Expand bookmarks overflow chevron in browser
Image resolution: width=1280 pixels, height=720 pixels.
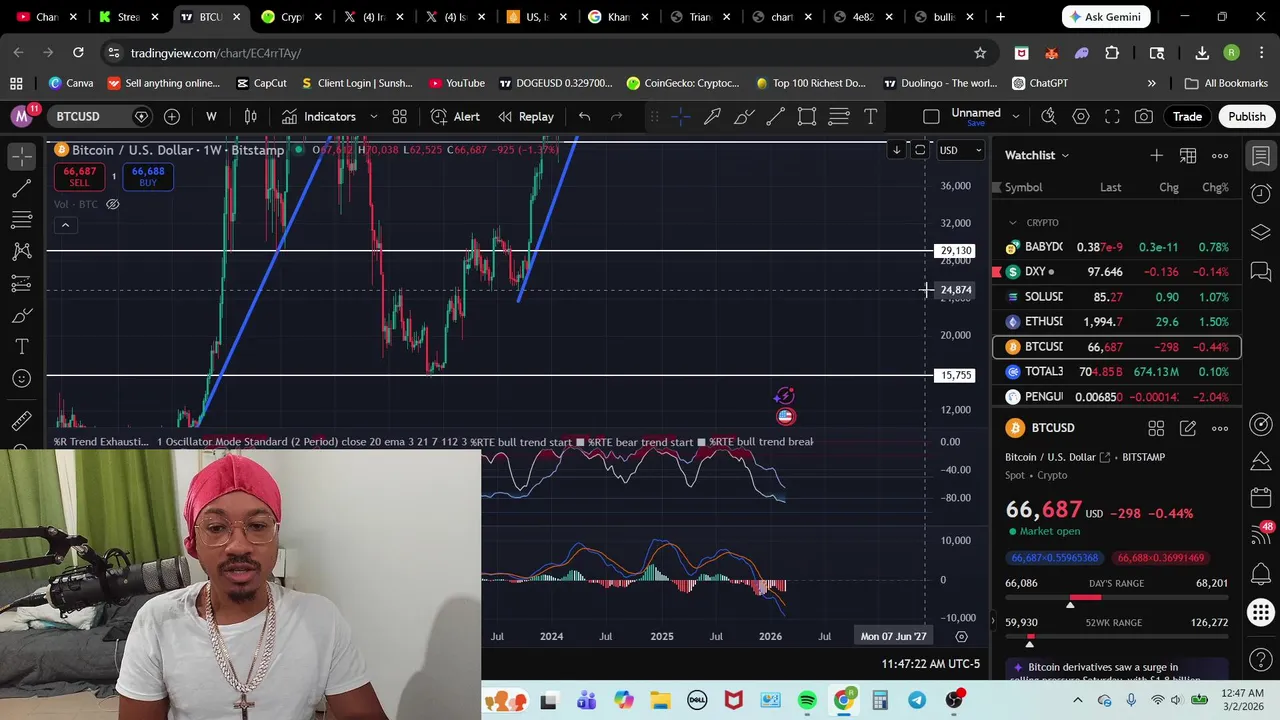(x=1151, y=83)
